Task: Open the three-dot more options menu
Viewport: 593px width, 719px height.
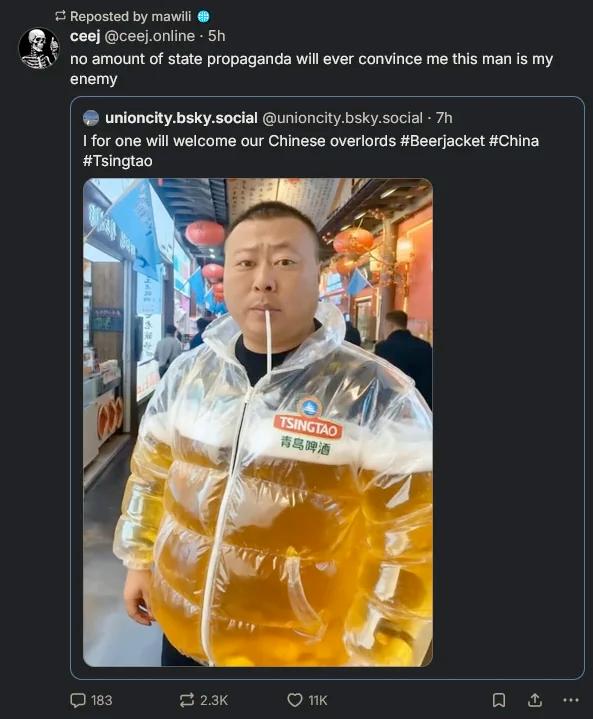Action: [x=571, y=700]
